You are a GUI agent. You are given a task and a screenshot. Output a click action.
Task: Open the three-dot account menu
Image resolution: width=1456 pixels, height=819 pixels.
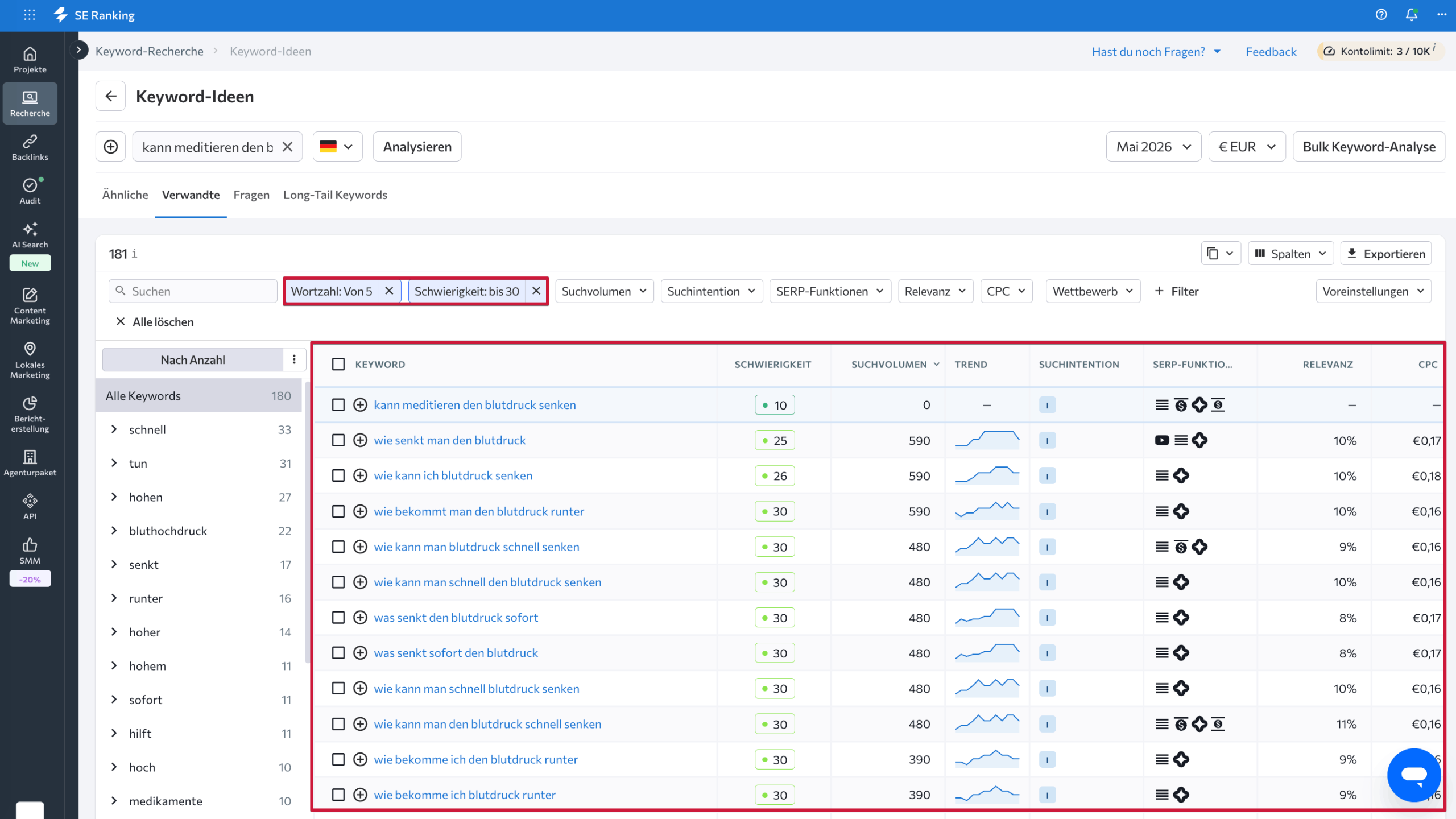click(1442, 15)
